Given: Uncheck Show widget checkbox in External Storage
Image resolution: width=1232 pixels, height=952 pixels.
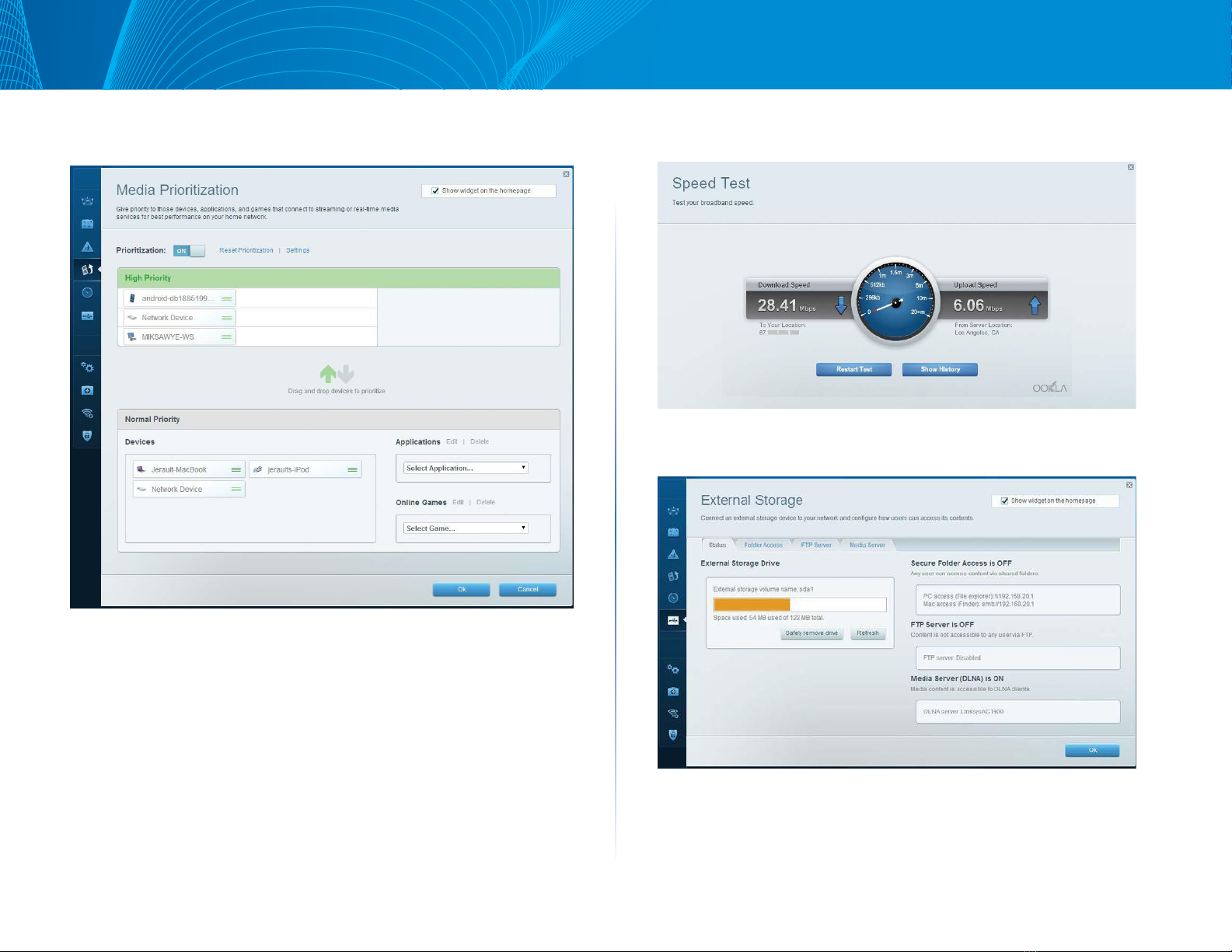Looking at the screenshot, I should coord(1004,500).
